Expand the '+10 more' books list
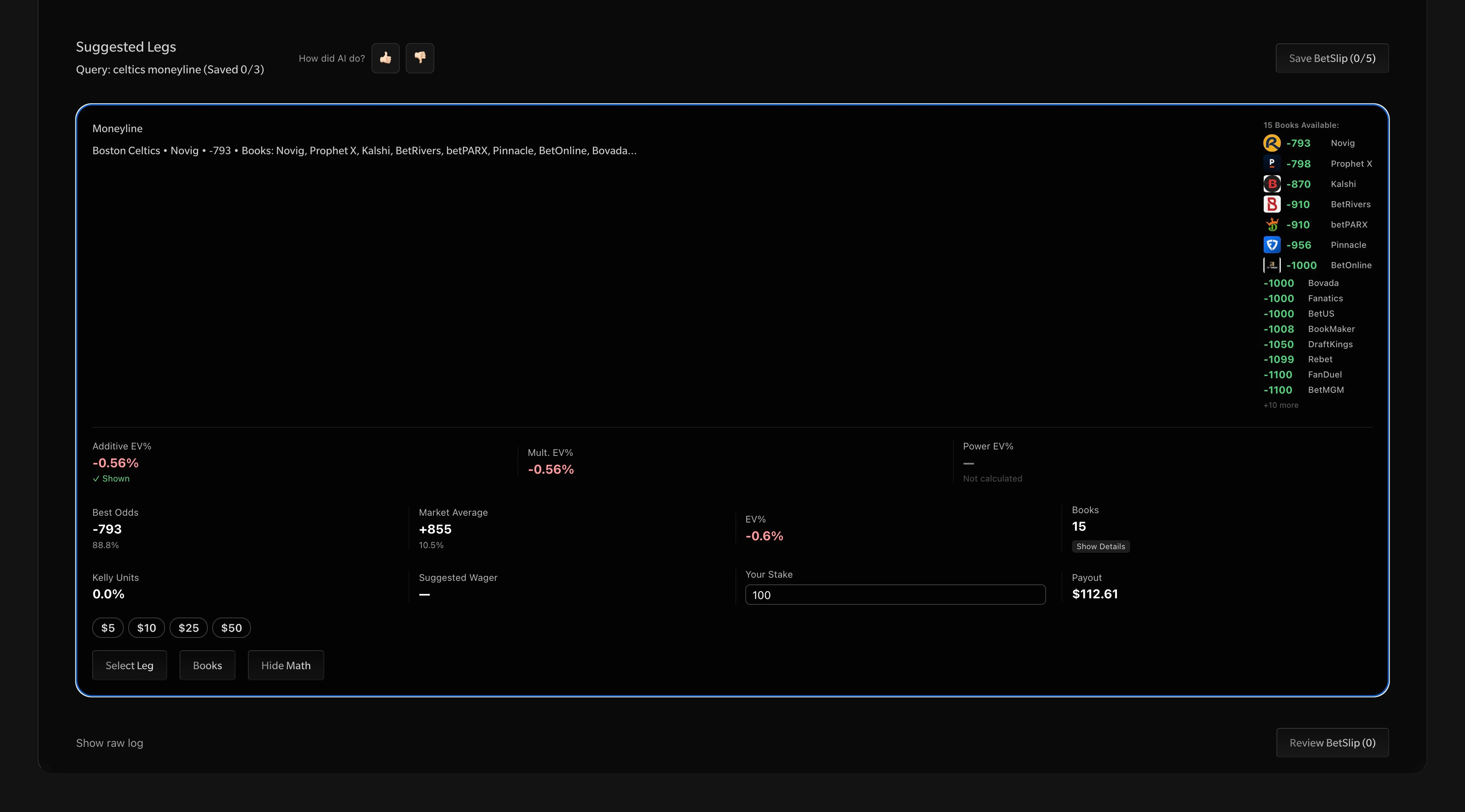The image size is (1465, 812). pos(1281,405)
